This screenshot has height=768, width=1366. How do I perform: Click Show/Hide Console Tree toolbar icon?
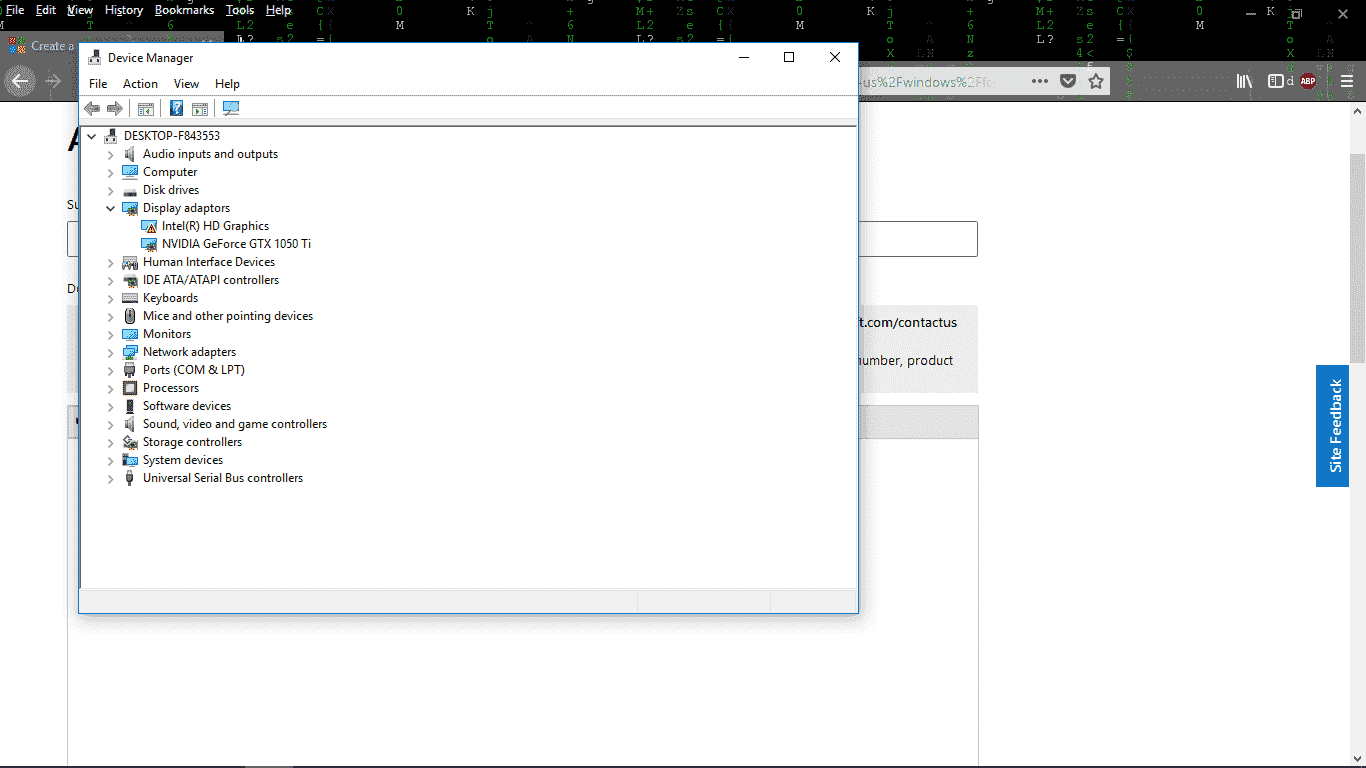[x=146, y=108]
